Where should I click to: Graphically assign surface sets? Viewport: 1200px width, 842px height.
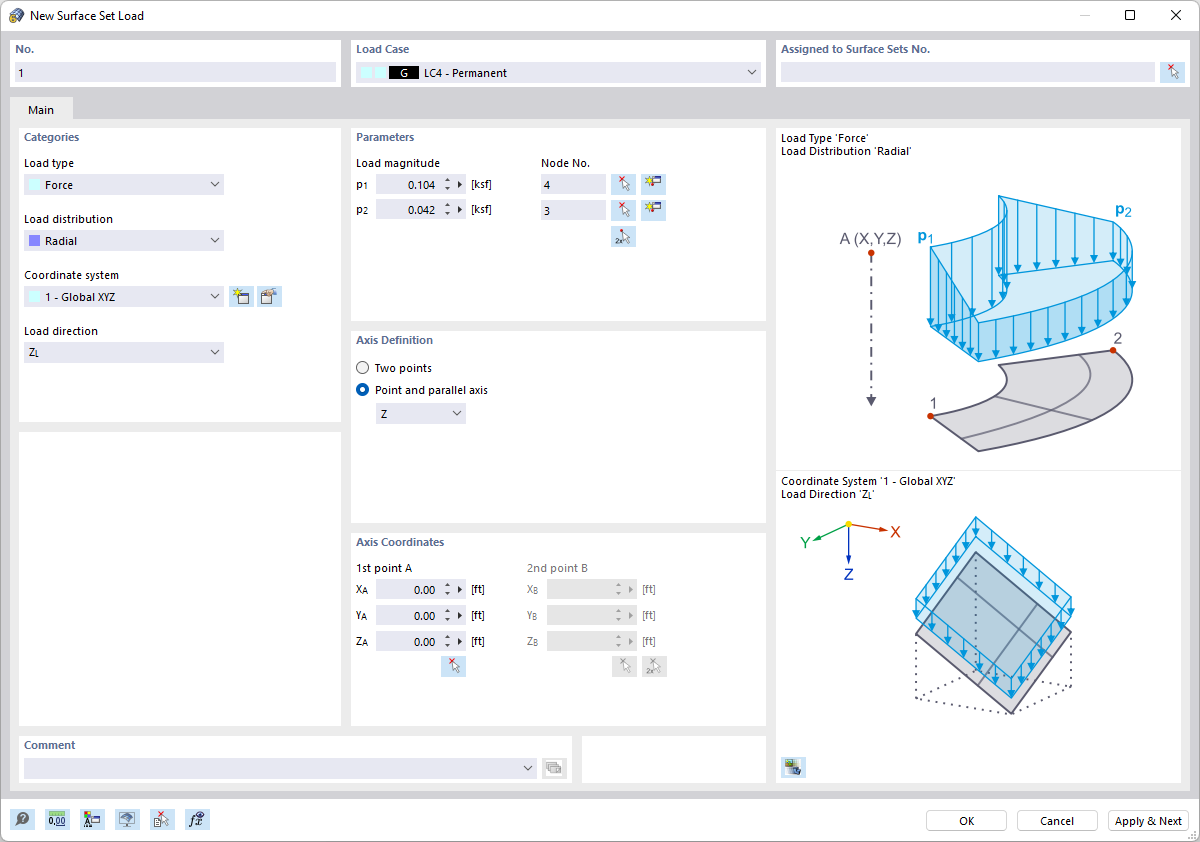click(x=1171, y=71)
